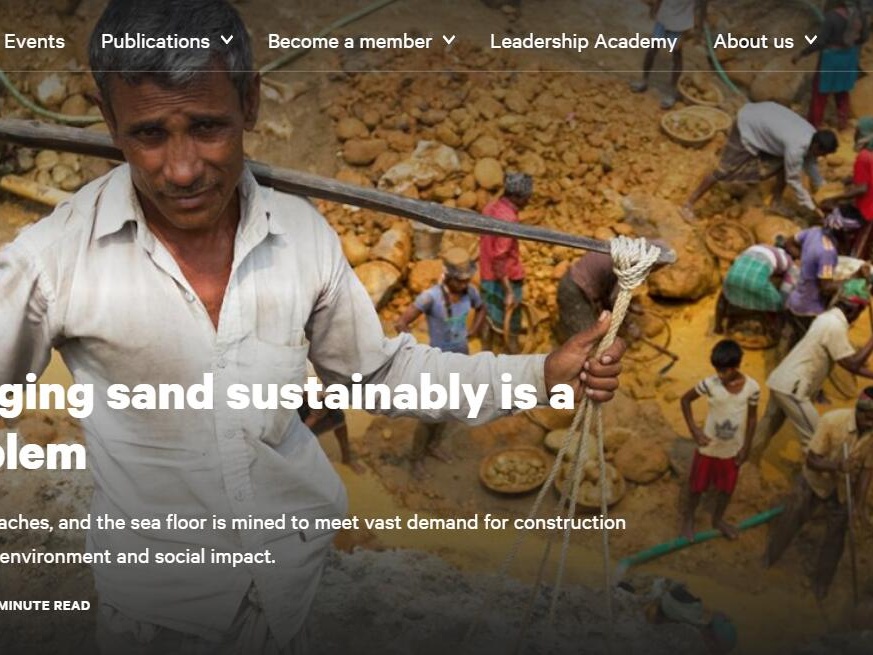
Task: Click the knotted rope on the pole
Action: [x=633, y=263]
